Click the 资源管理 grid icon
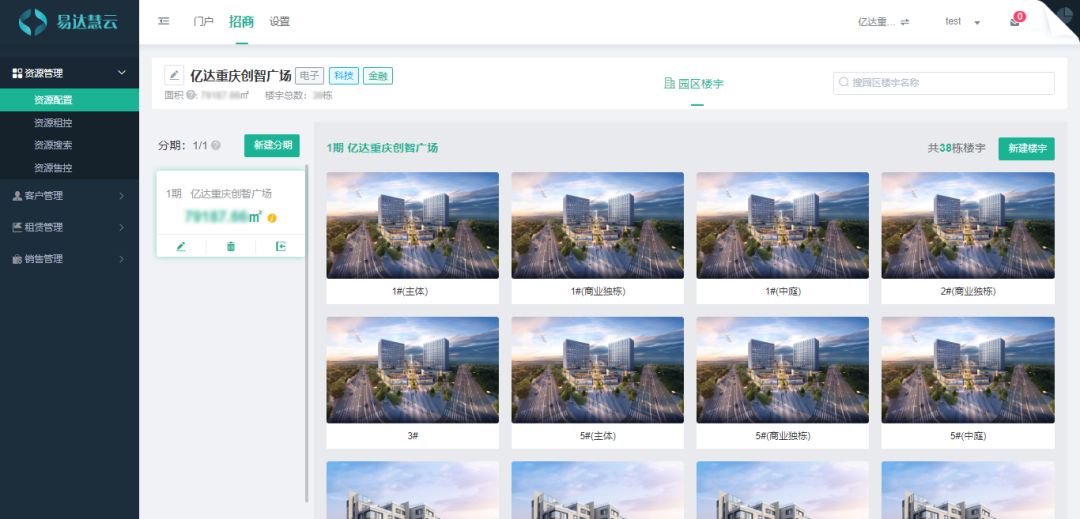The width and height of the screenshot is (1080, 519). [x=17, y=73]
